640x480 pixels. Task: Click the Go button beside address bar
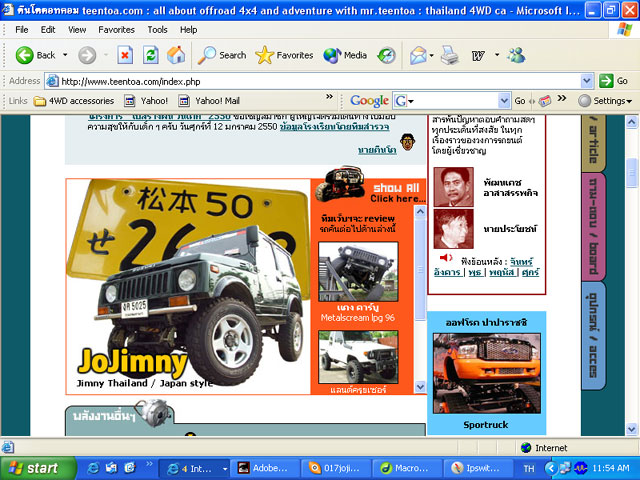click(614, 81)
